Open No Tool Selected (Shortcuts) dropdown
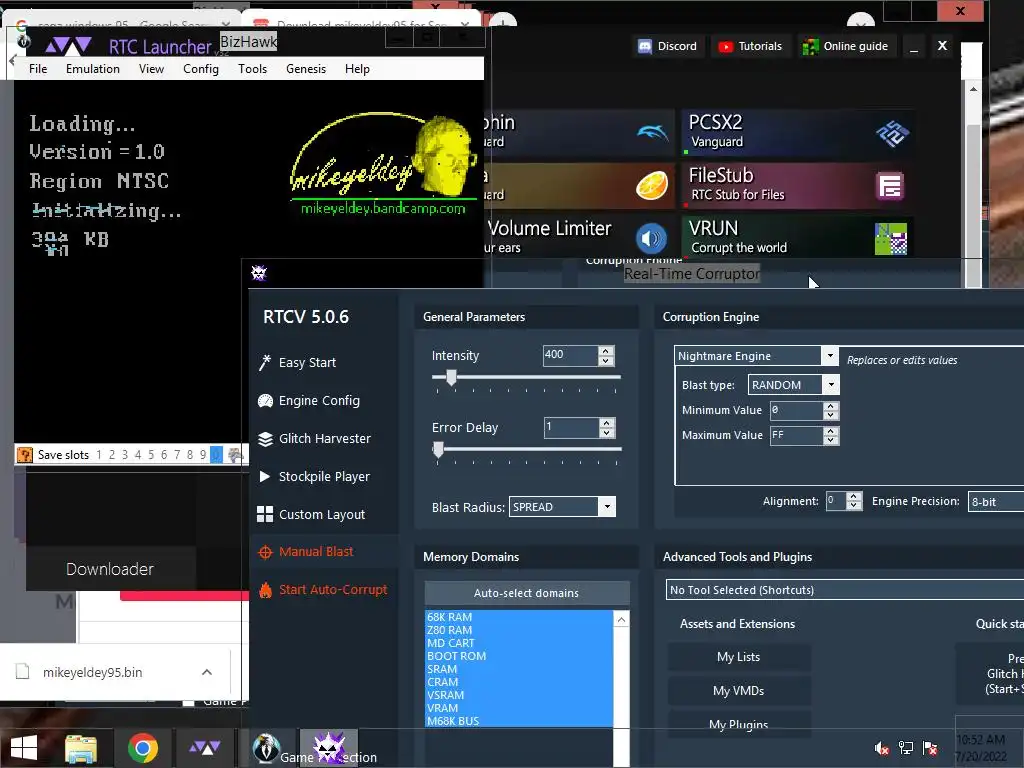 coord(844,590)
